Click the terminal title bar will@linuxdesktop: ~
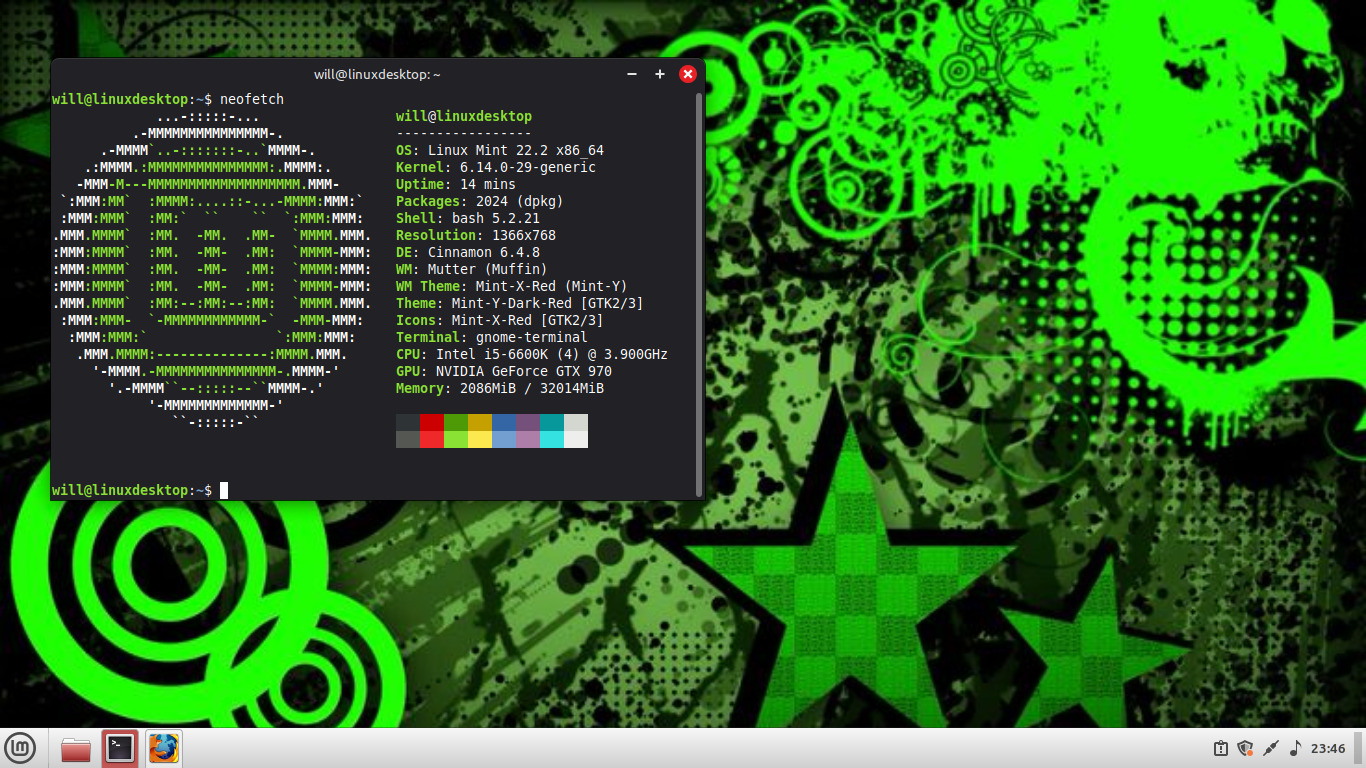 pyautogui.click(x=377, y=74)
